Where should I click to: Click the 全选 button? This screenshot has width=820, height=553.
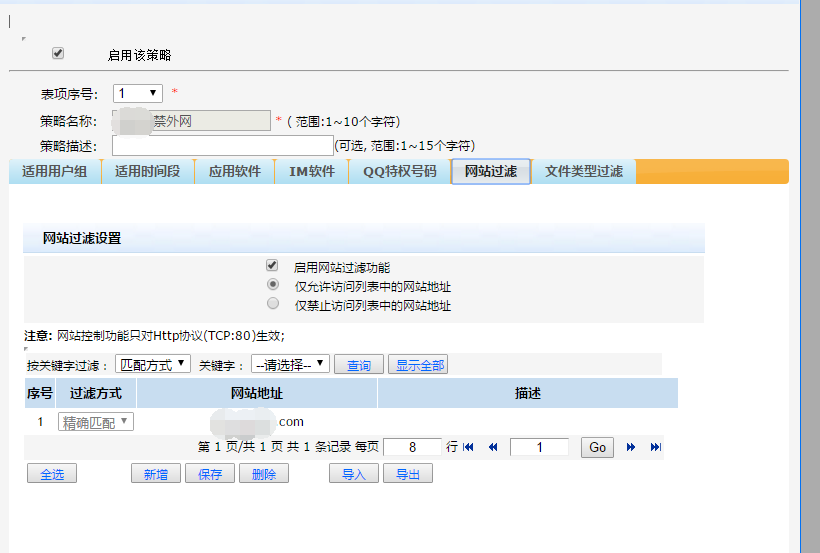[52, 473]
